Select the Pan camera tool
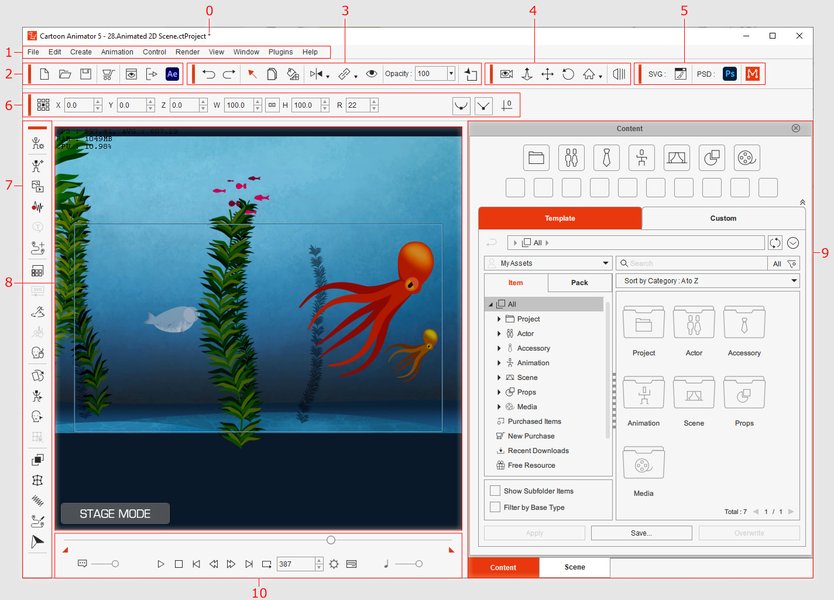 coord(547,74)
